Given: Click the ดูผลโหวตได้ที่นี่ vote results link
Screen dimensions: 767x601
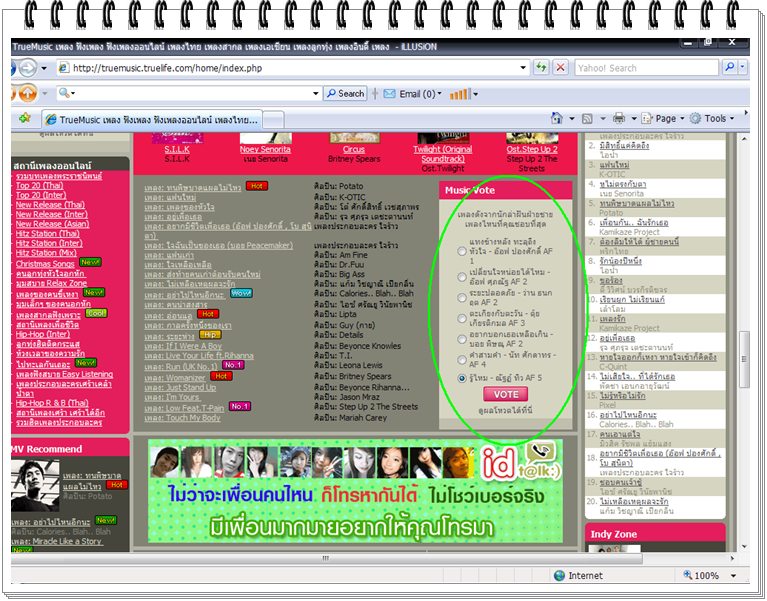Looking at the screenshot, I should 505,410.
